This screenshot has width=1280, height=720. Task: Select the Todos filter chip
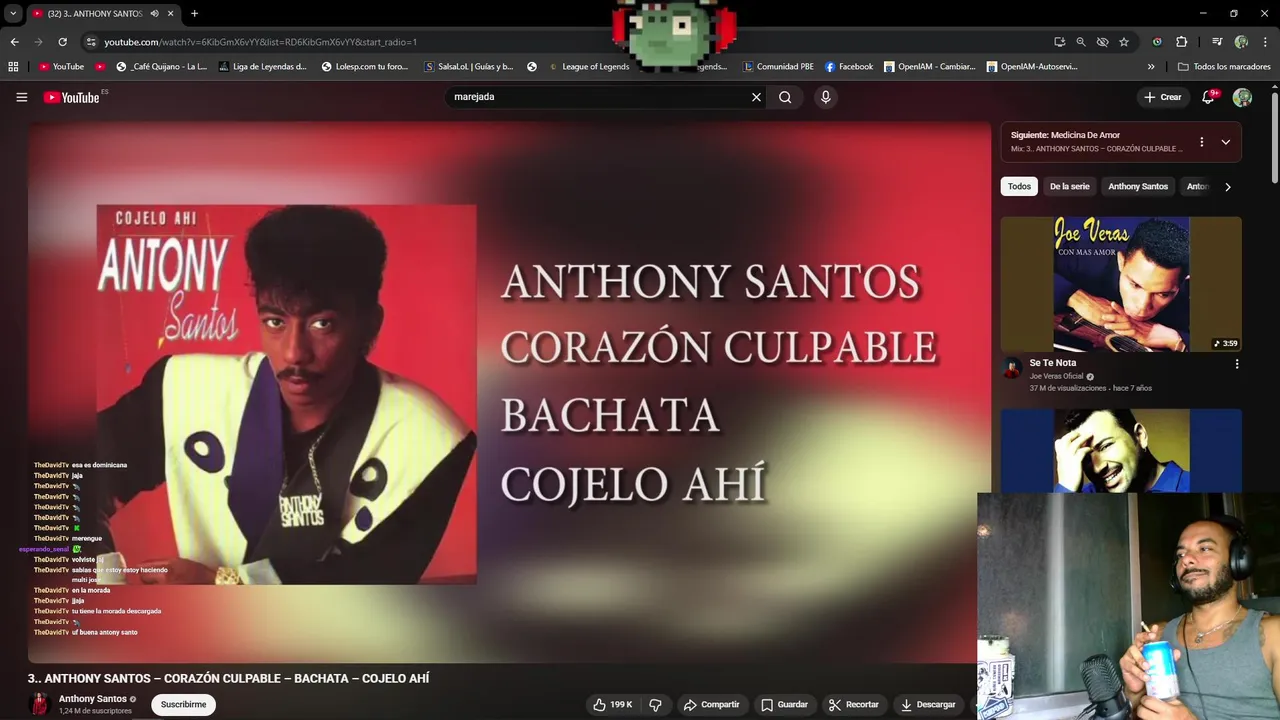pos(1019,187)
